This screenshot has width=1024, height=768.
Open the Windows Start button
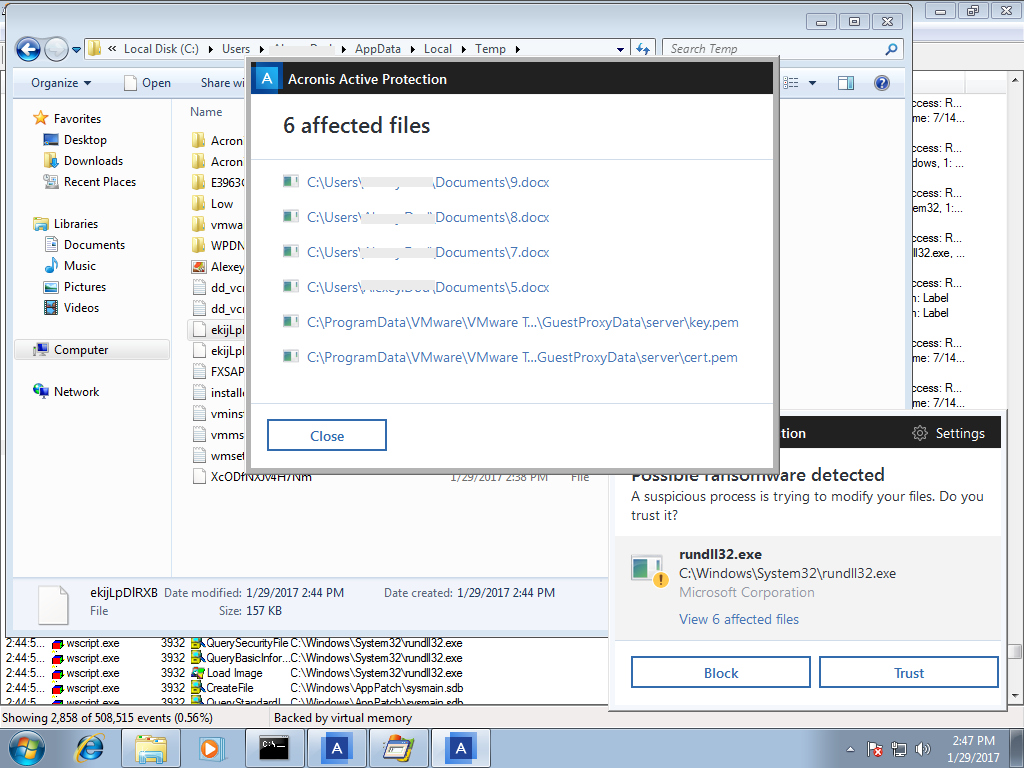(x=27, y=748)
